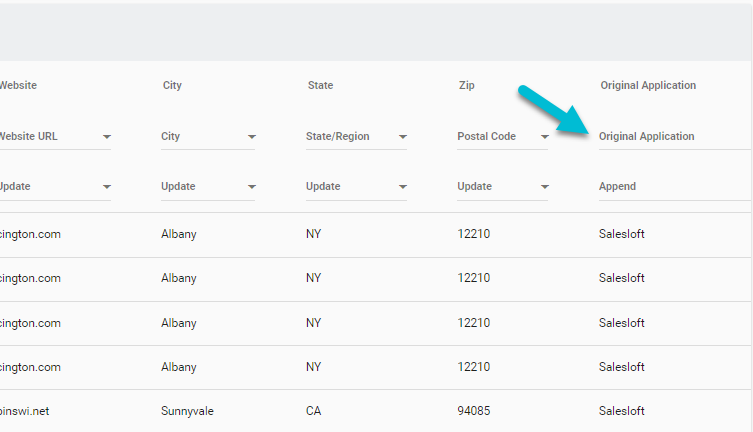The width and height of the screenshot is (753, 432).
Task: Click the 94085 zip code cell
Action: point(474,411)
